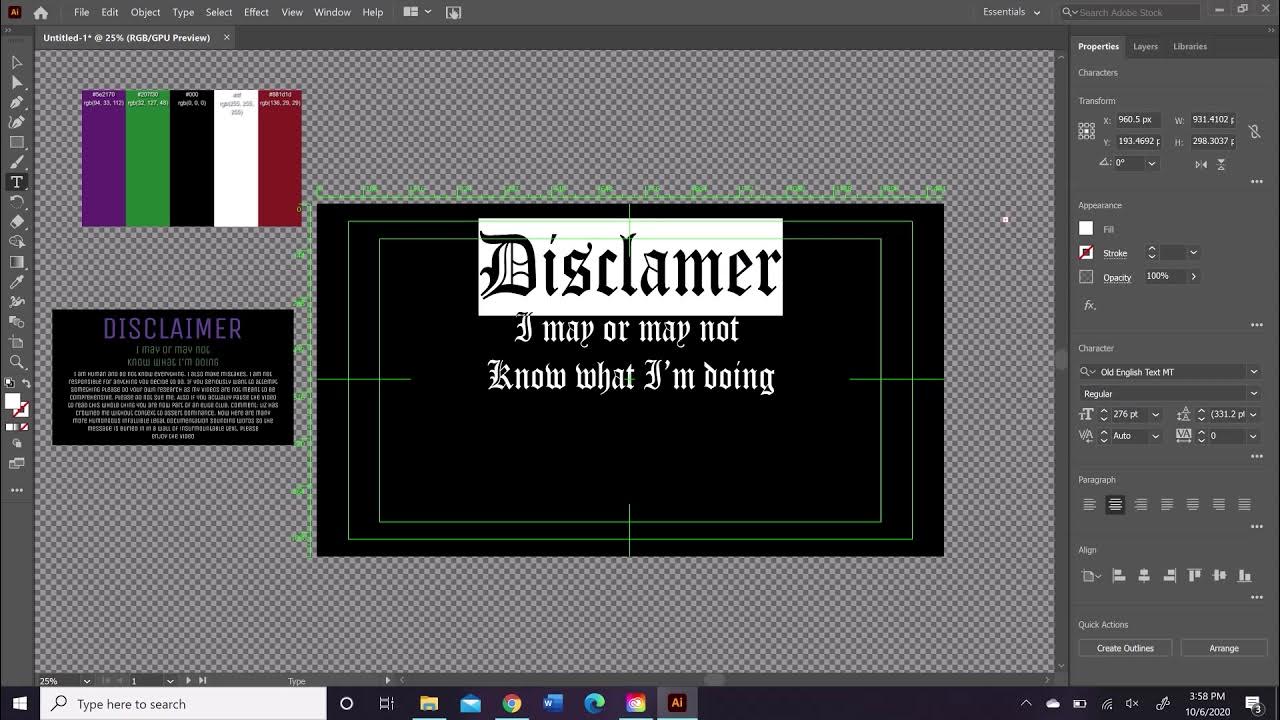Close the Untitled-1 document tab
The image size is (1280, 720).
point(227,37)
